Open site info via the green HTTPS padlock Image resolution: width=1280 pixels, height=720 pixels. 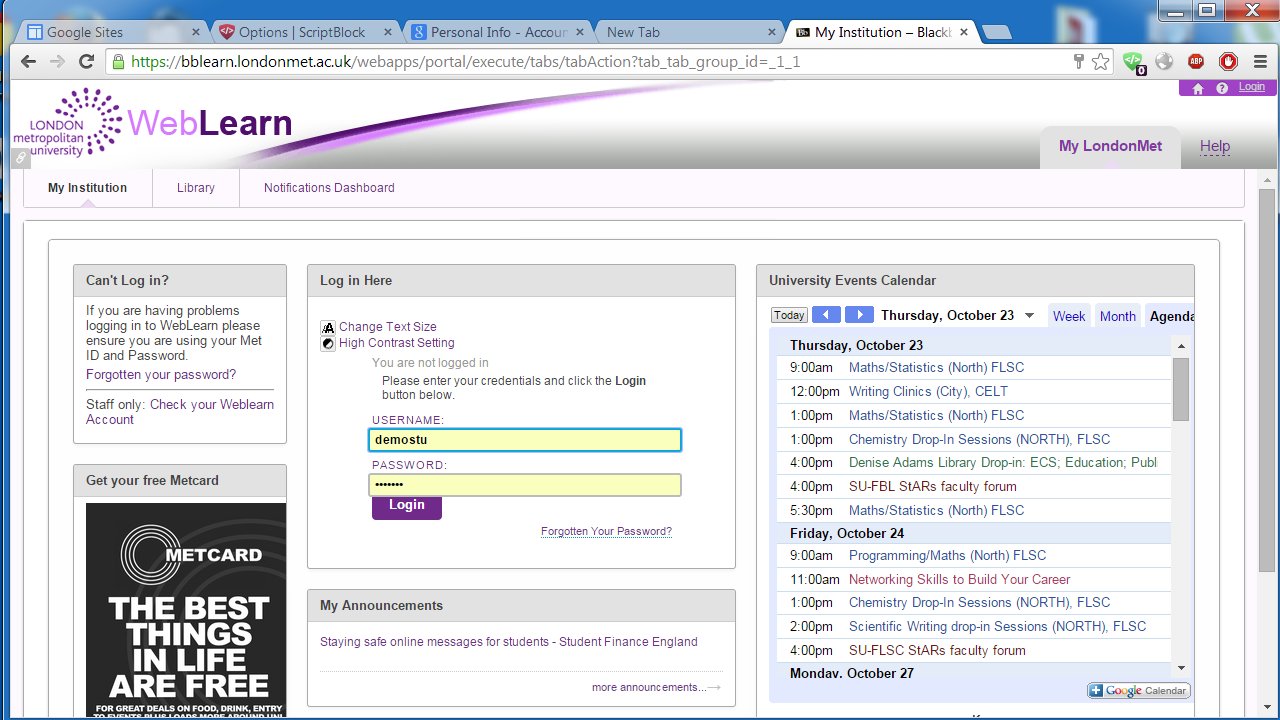(120, 61)
